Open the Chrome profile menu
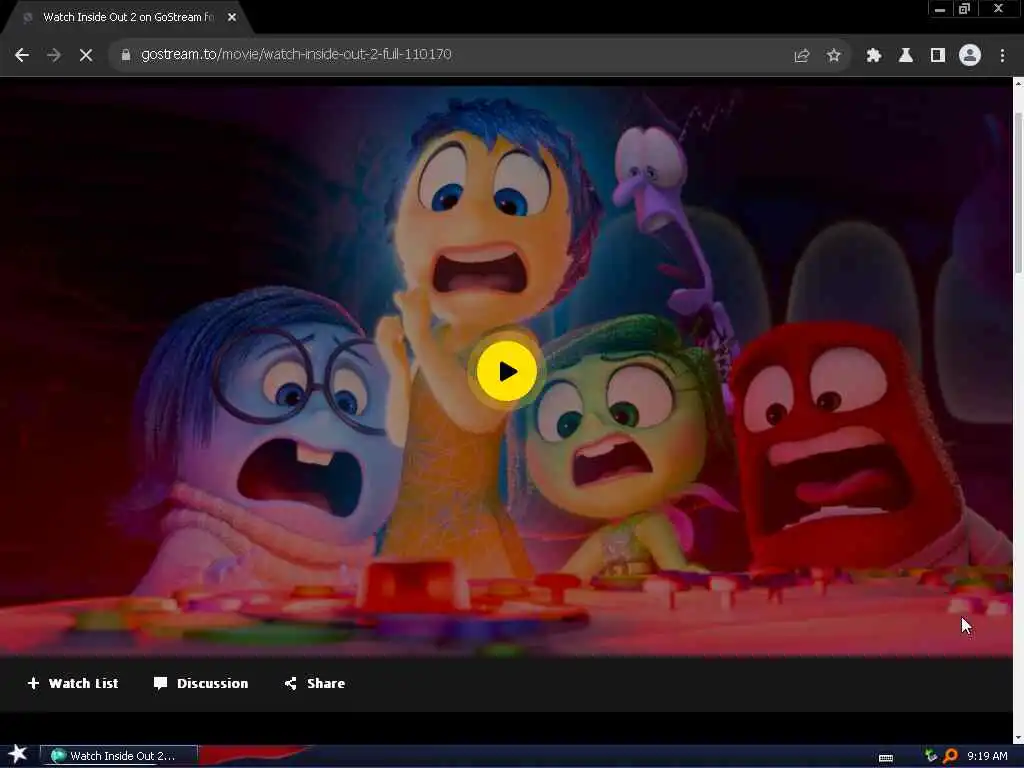Screen dimensions: 1024x768 click(x=969, y=56)
